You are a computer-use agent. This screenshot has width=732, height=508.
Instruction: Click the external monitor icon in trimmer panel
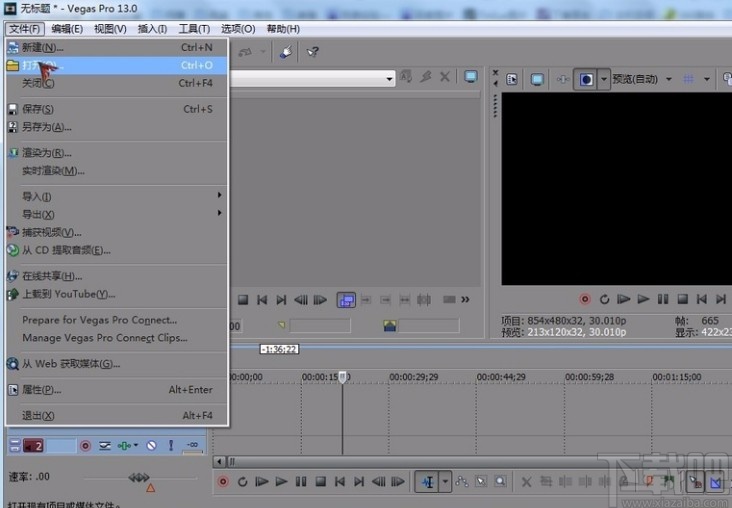(471, 77)
